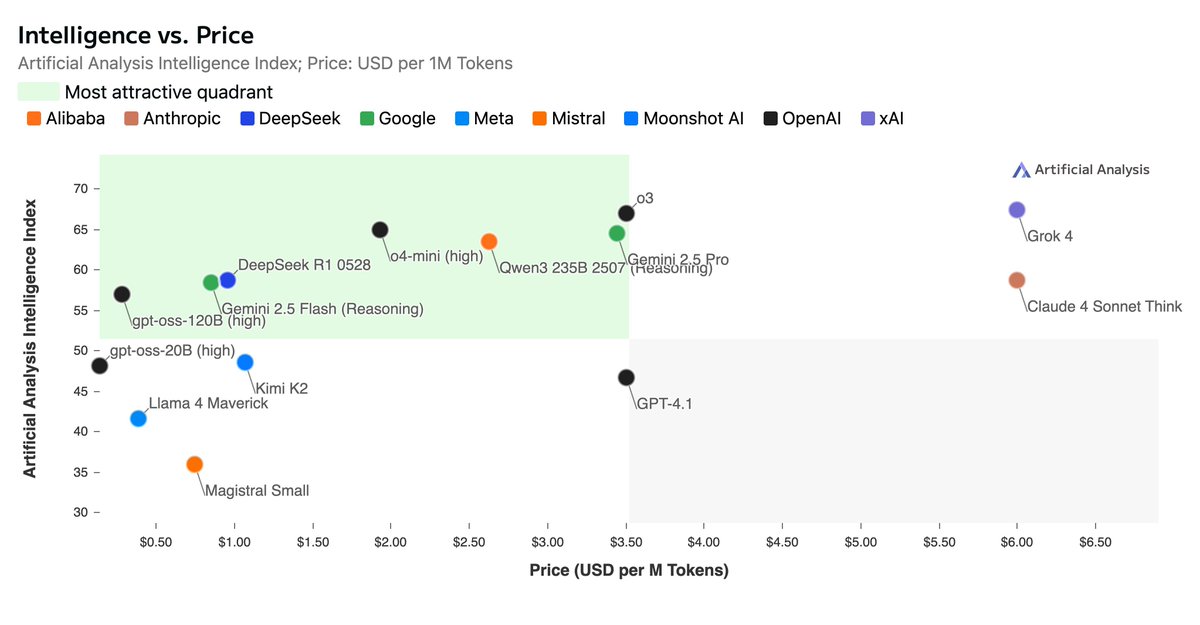Image resolution: width=1200 pixels, height=625 pixels.
Task: Click the xAI purple legend swatch
Action: pos(867,119)
